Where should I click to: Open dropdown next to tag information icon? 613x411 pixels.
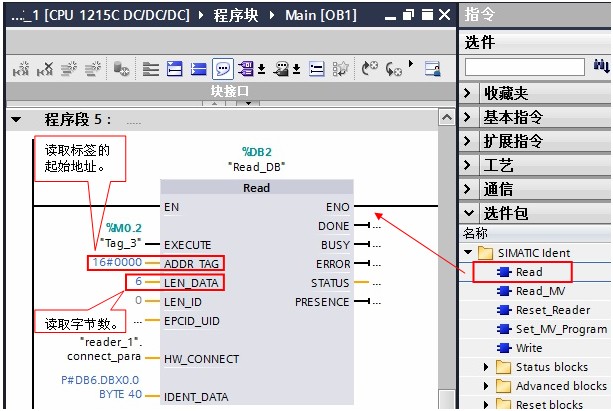297,70
